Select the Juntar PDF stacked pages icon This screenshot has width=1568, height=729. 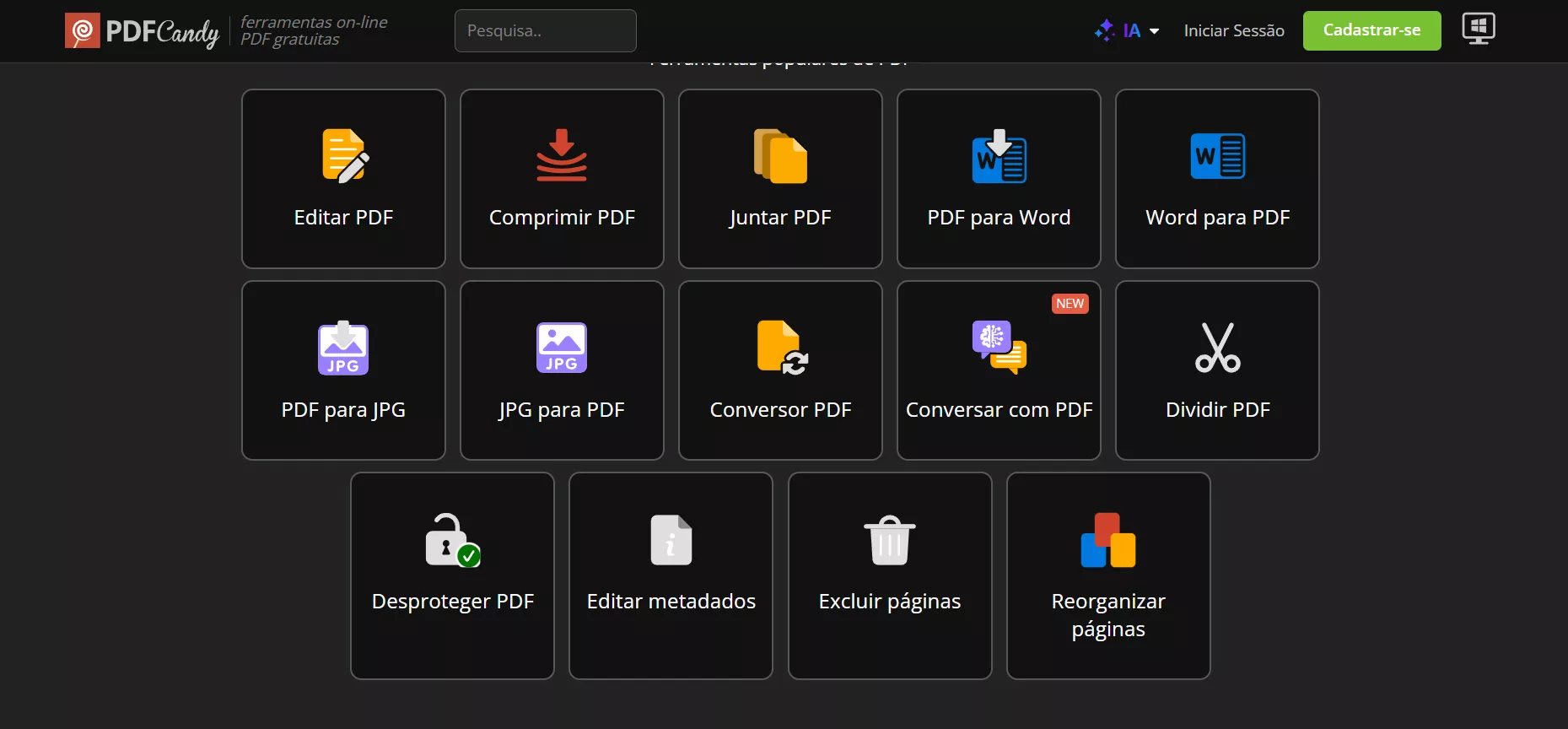click(x=780, y=156)
